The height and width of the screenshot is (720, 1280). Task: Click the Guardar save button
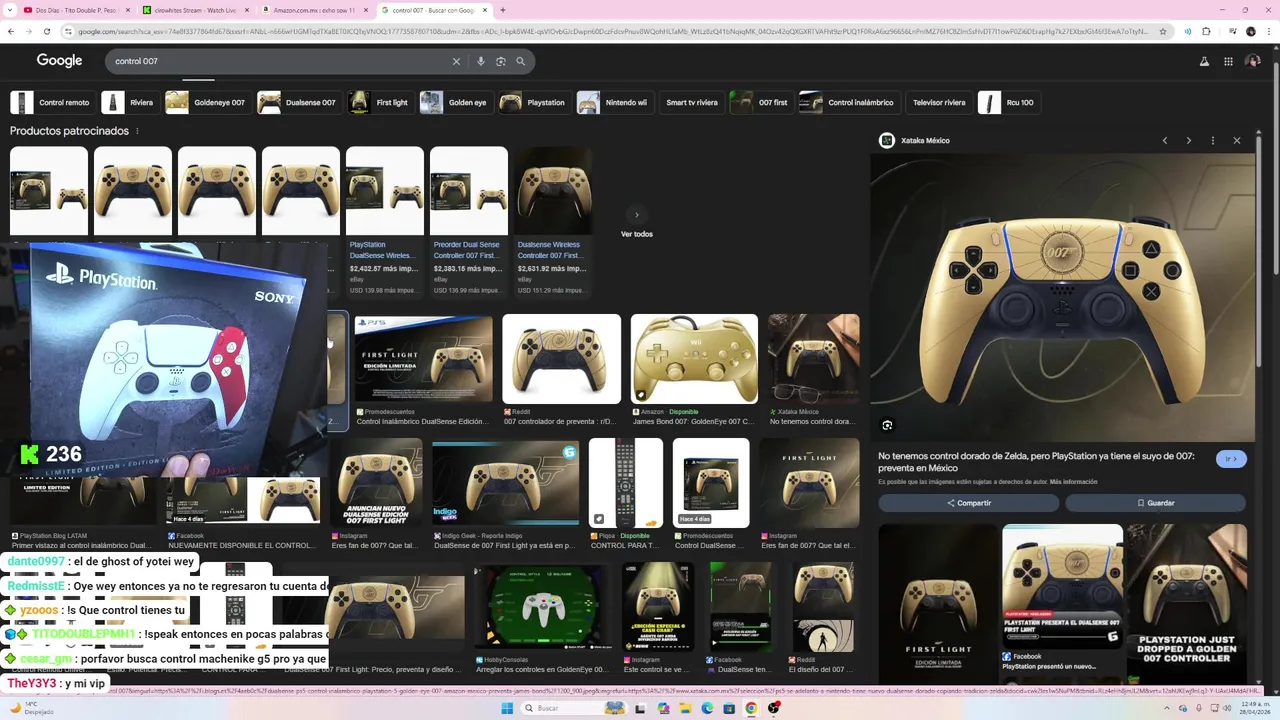[1155, 503]
